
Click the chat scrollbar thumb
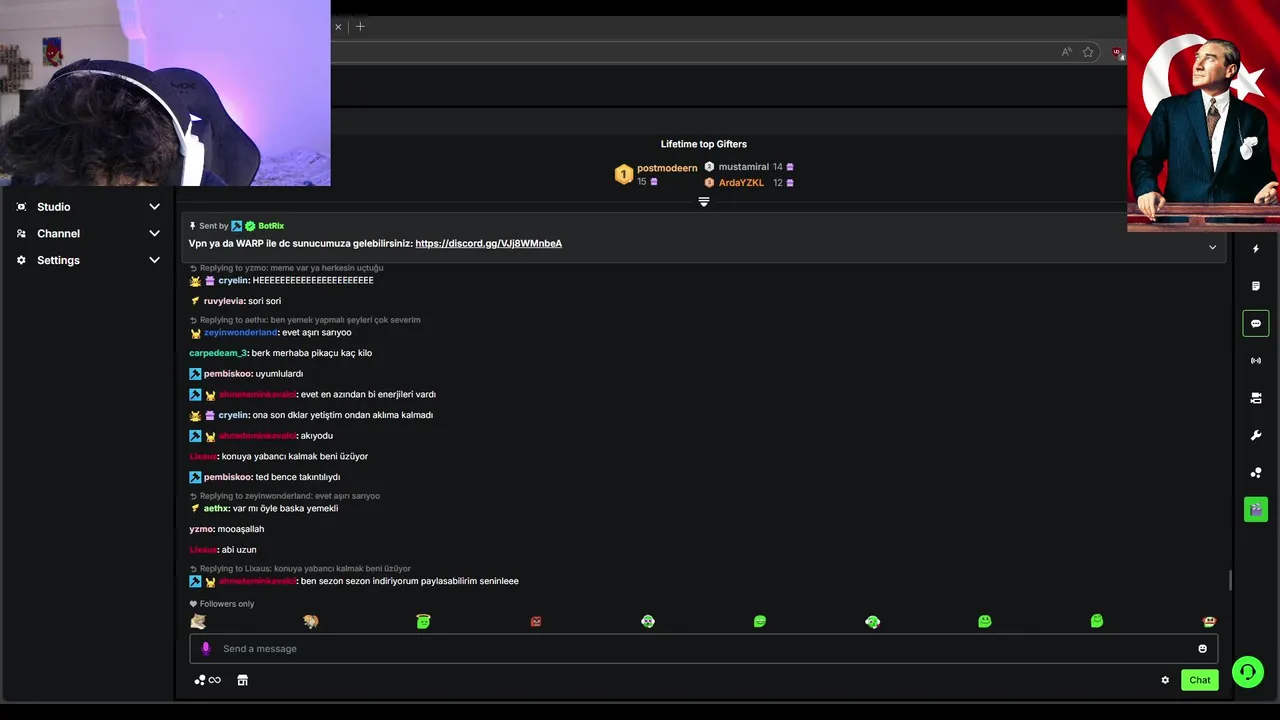coord(1230,580)
